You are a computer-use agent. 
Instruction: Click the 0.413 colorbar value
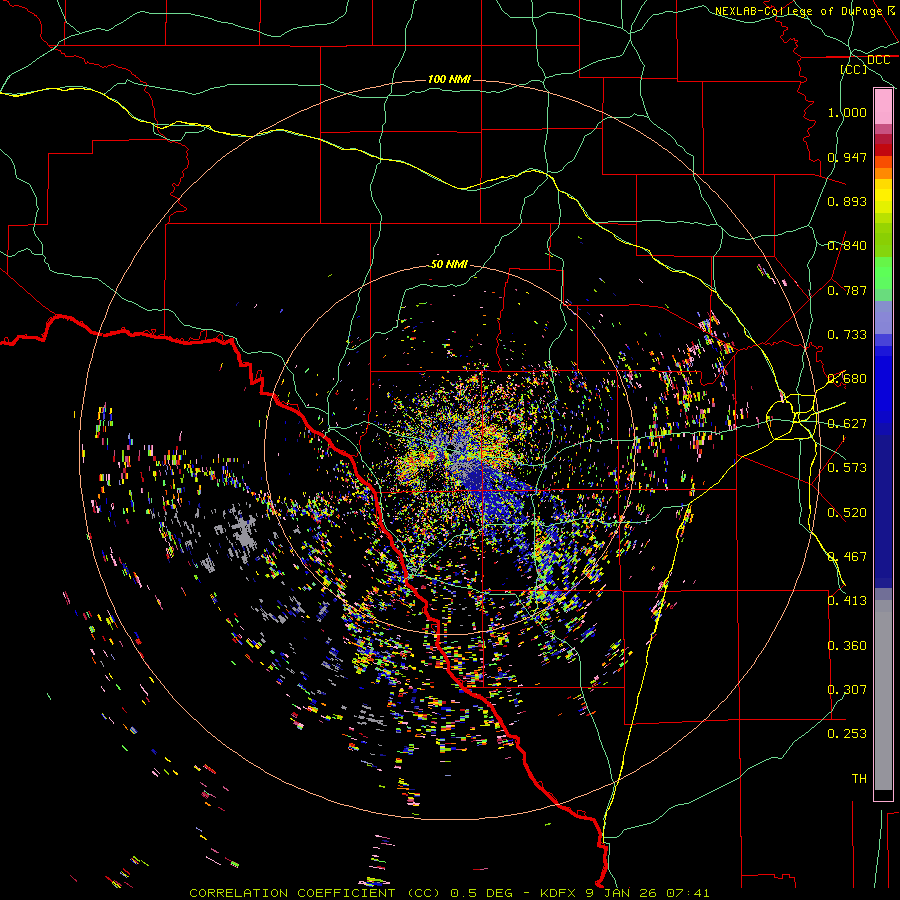pos(847,601)
